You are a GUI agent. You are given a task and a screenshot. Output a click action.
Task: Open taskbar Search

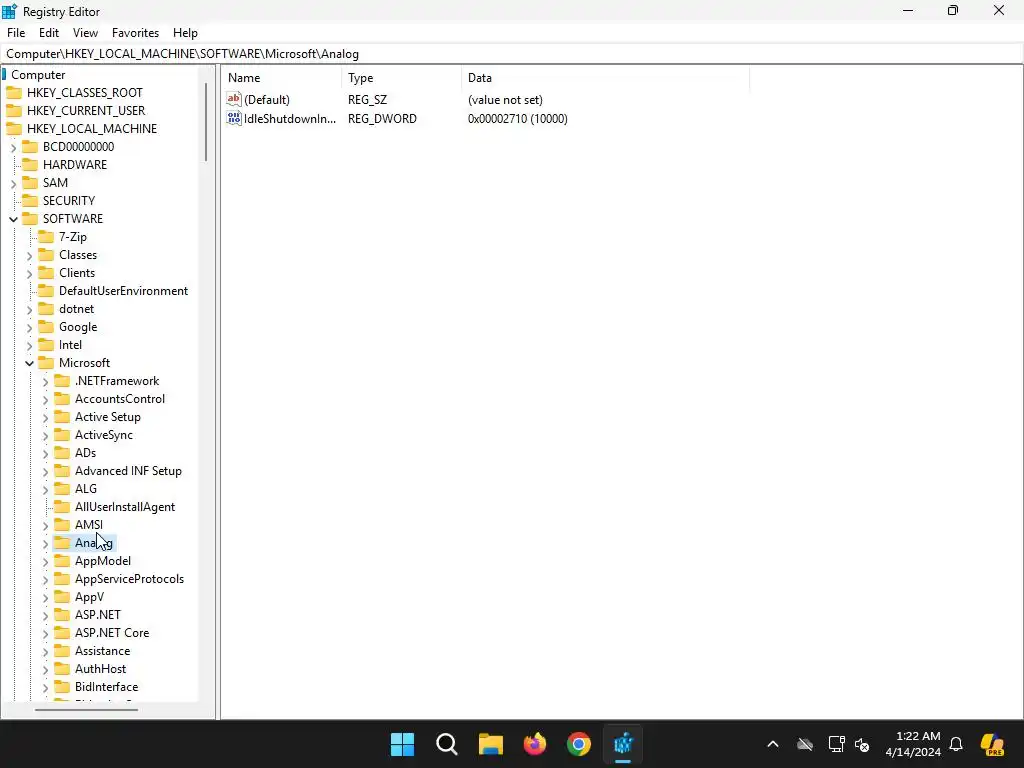pos(447,744)
